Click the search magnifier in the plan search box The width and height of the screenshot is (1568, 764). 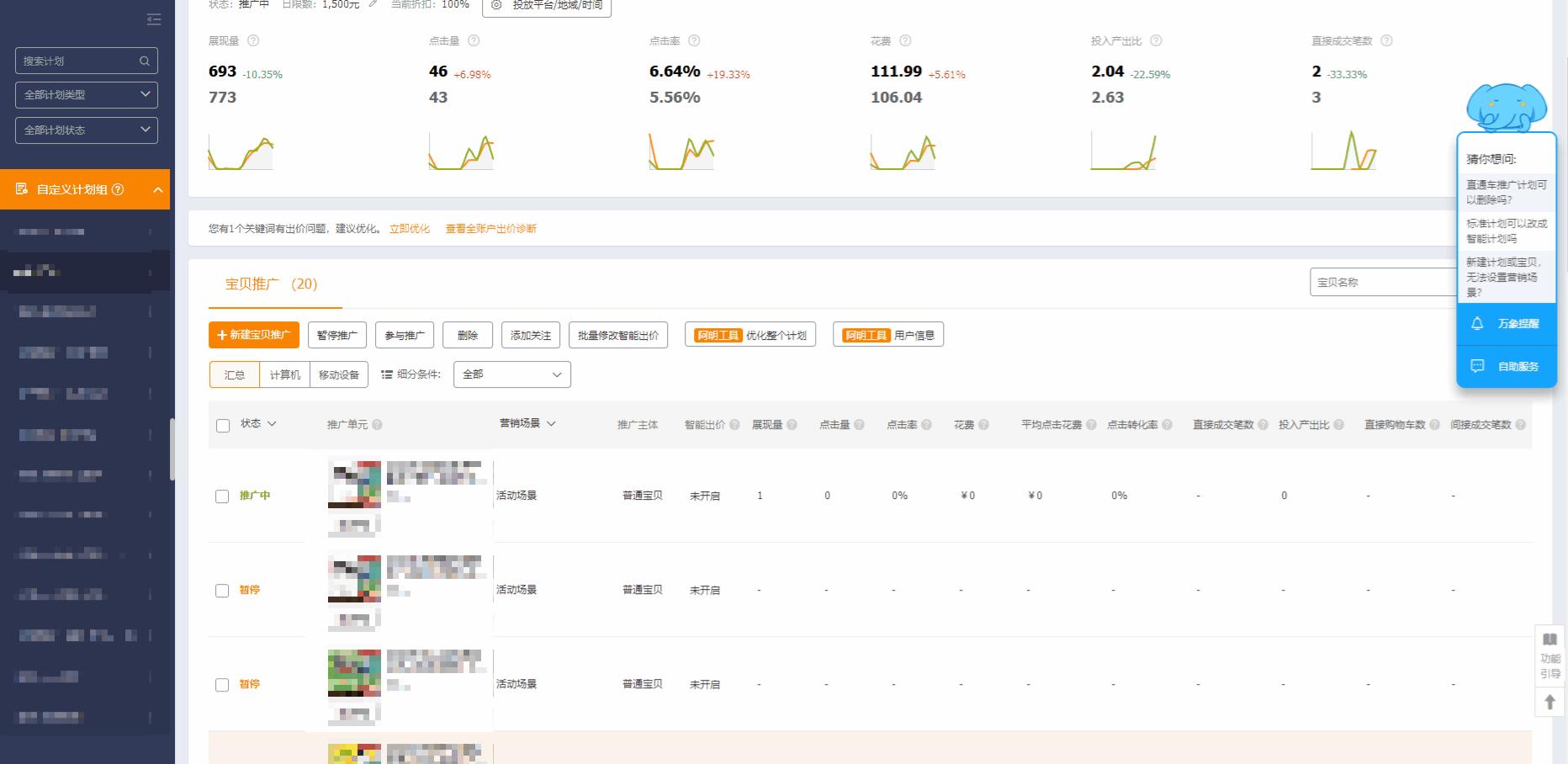145,61
